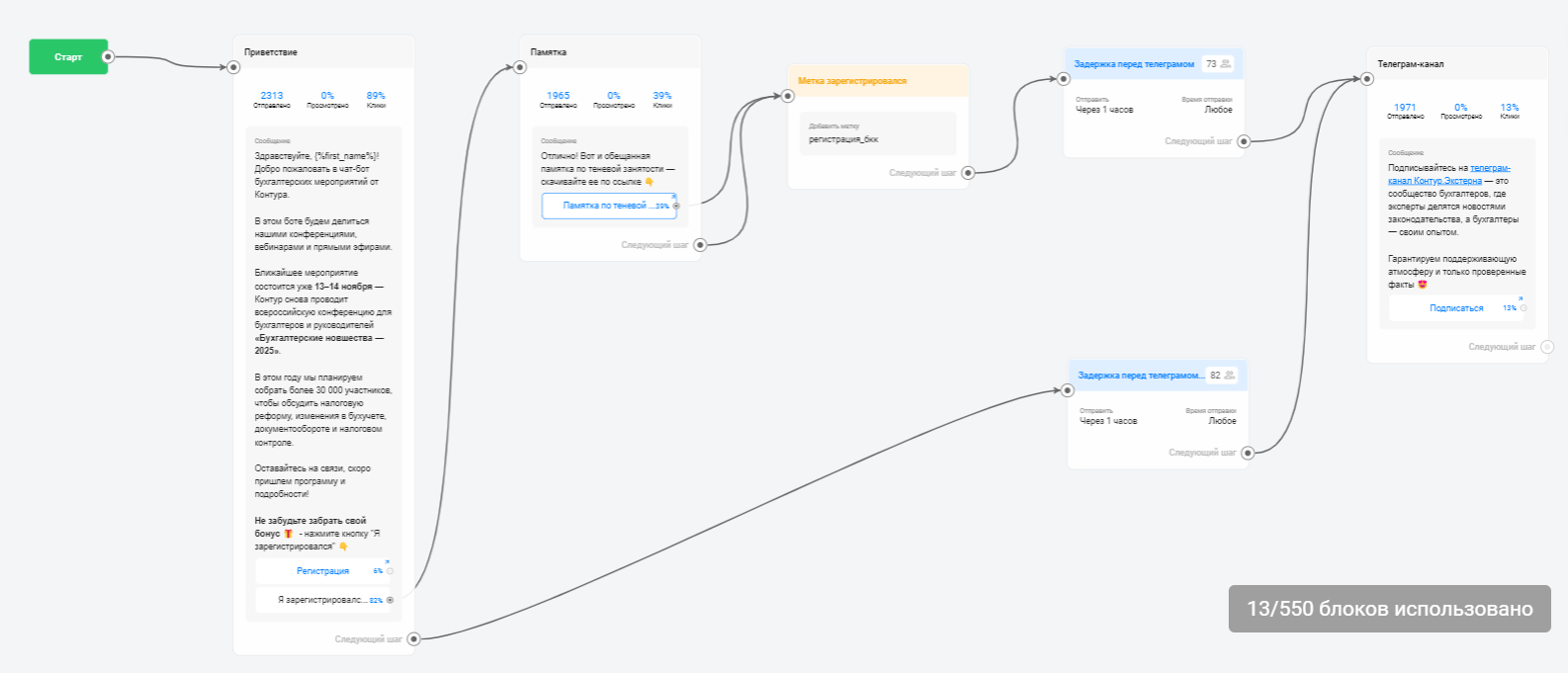Click the Регистрация button in Приветствие
The height and width of the screenshot is (673, 1568).
[x=323, y=571]
